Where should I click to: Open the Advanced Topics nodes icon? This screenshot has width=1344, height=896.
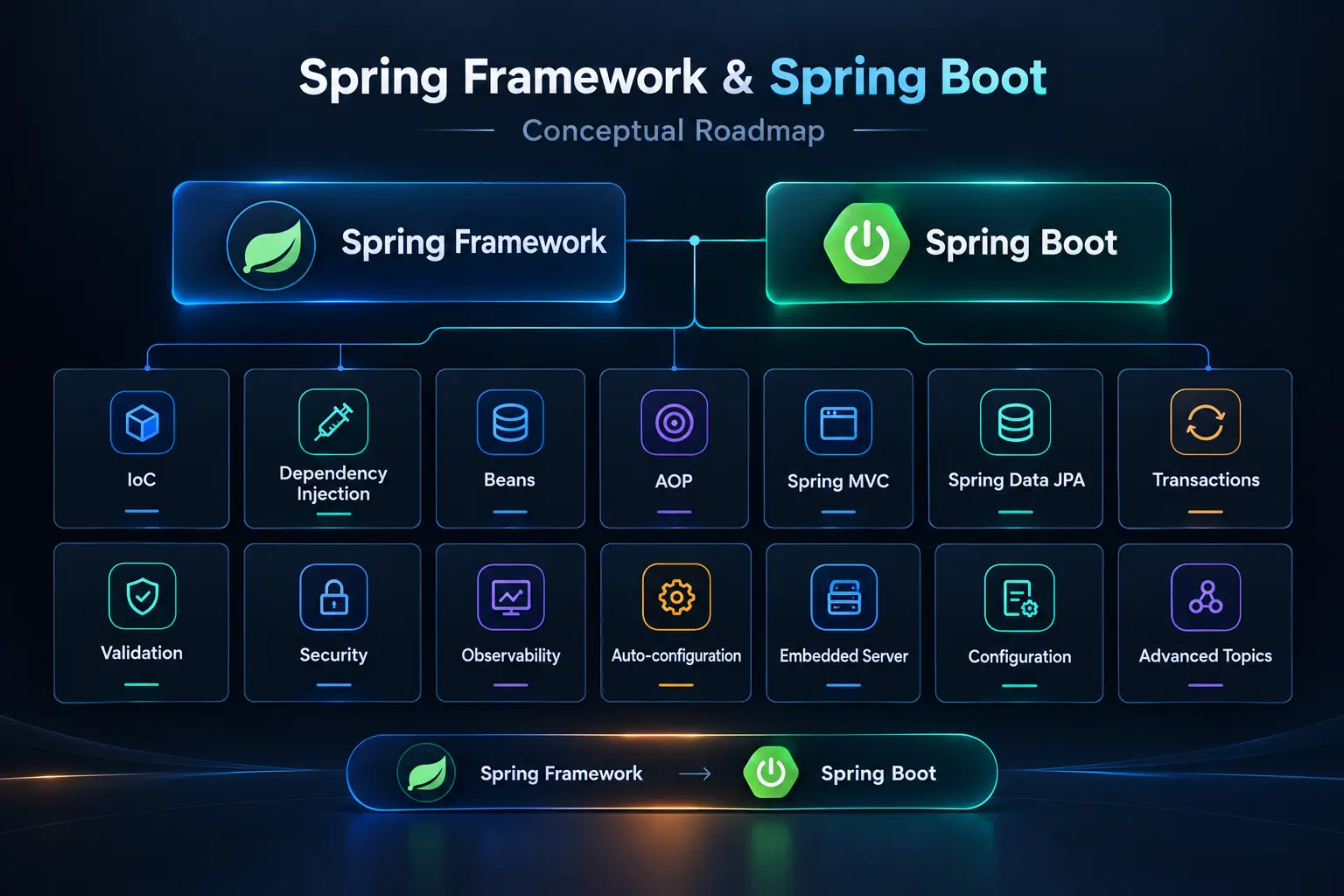click(1206, 597)
